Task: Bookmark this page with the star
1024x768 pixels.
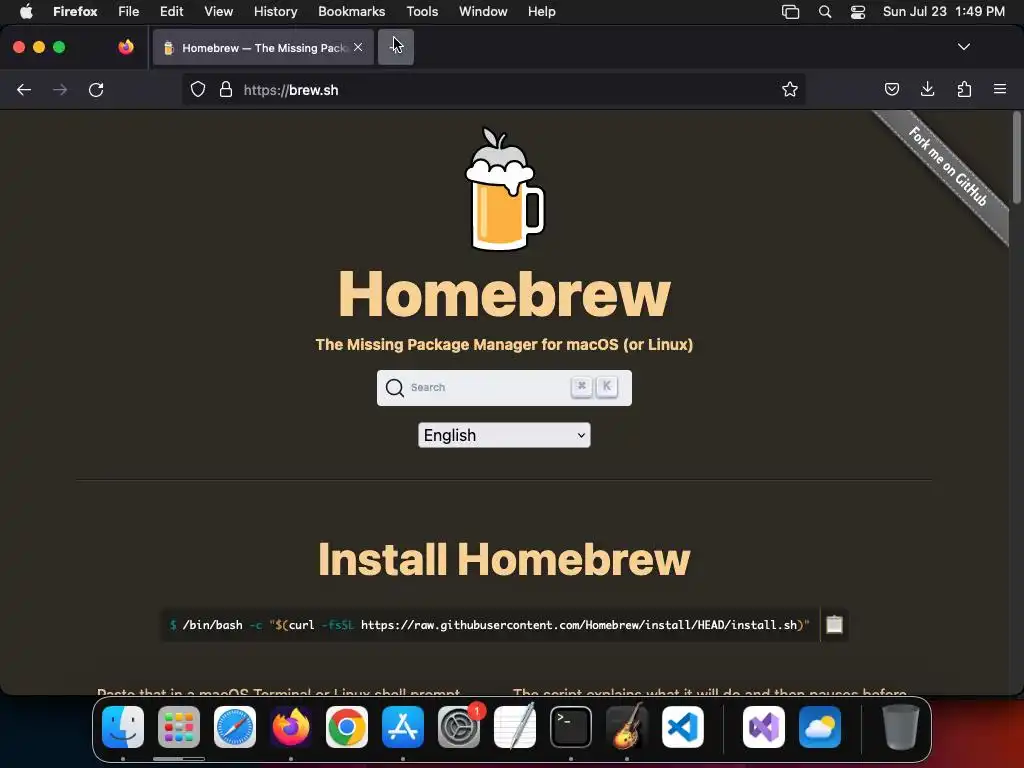Action: coord(790,89)
